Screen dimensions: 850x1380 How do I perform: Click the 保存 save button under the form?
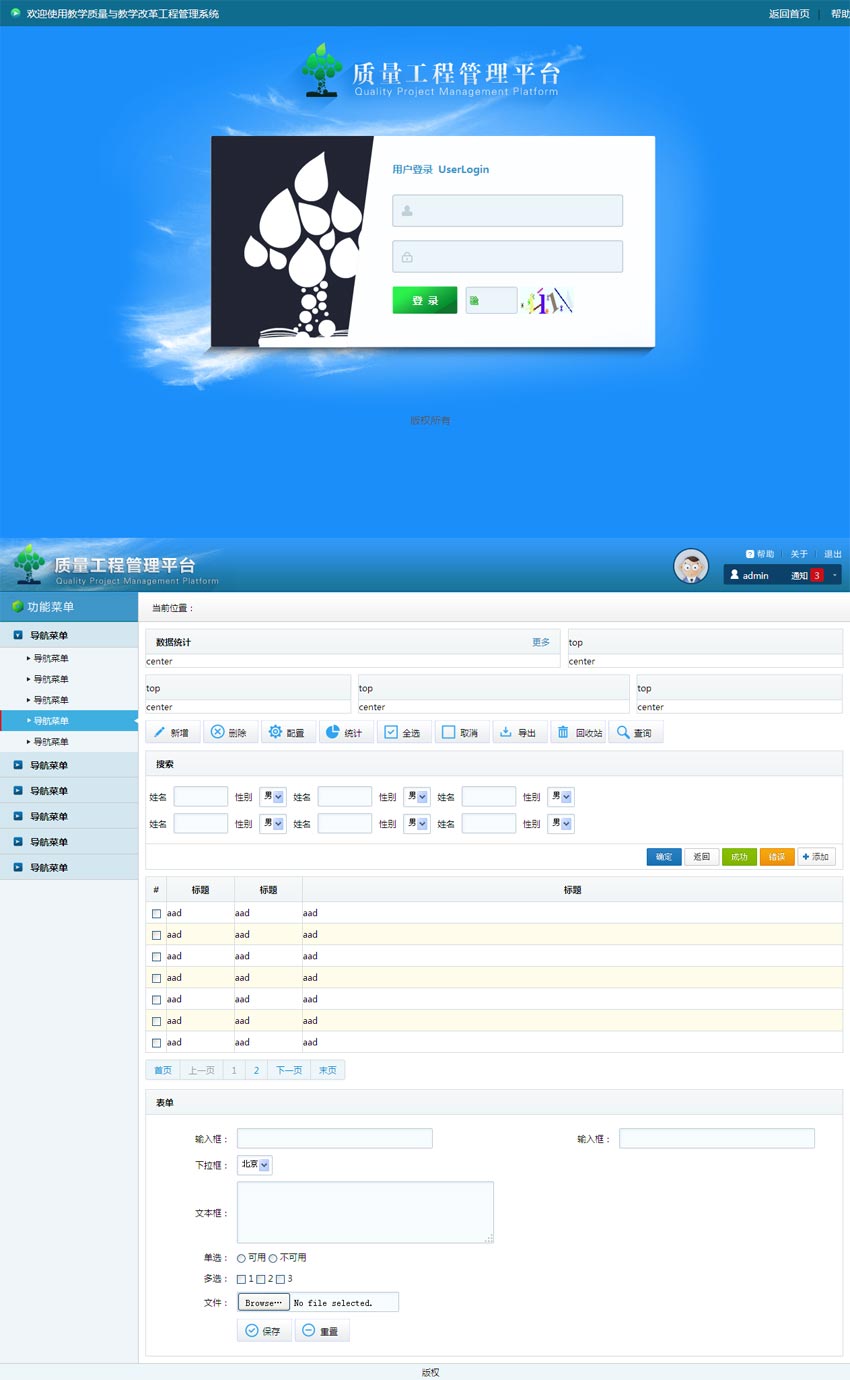[263, 1330]
